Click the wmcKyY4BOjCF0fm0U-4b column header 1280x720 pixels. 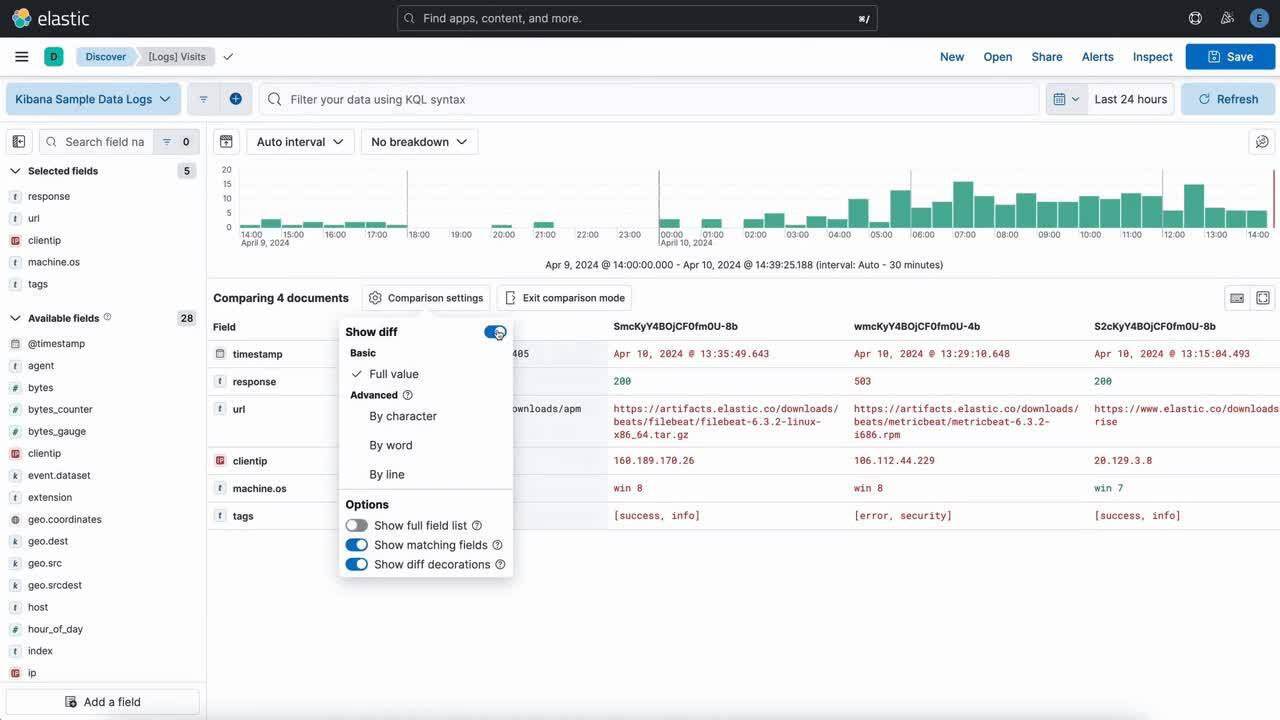coord(917,326)
